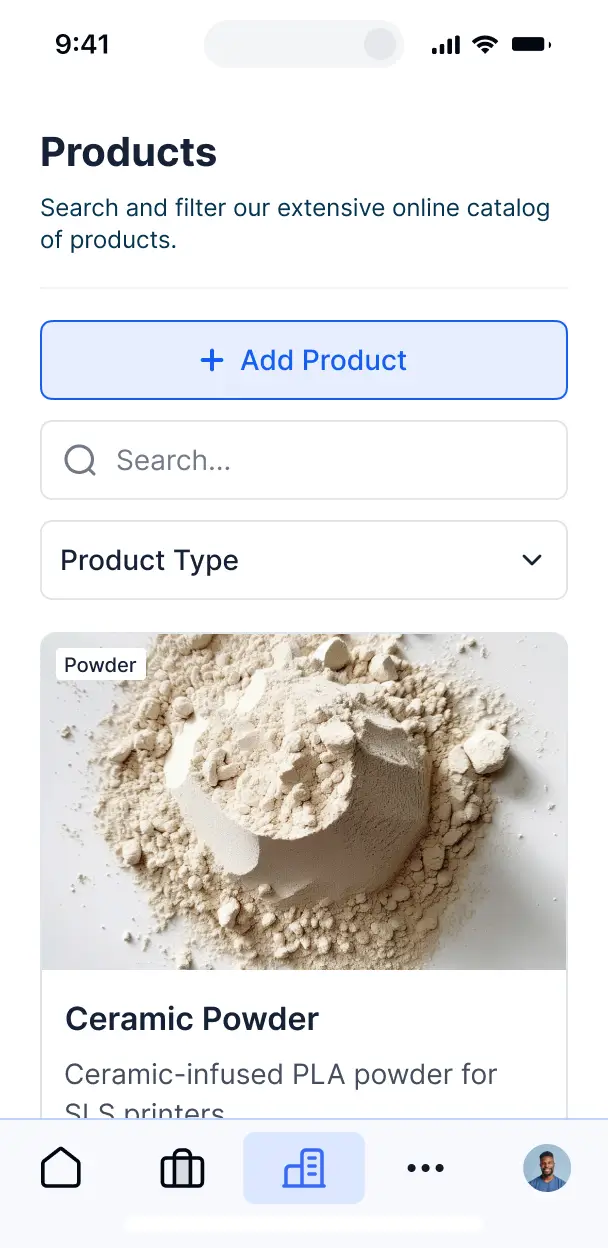The image size is (608, 1248).
Task: Tap the magnifying glass search icon
Action: point(79,460)
